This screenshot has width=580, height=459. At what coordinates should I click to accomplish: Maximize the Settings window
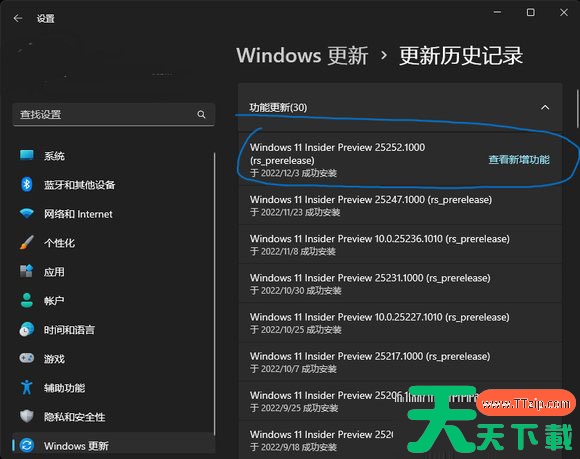tap(530, 12)
